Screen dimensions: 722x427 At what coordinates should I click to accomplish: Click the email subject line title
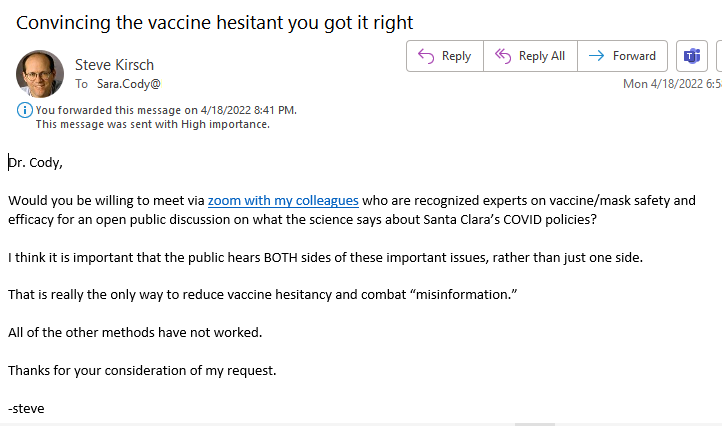point(215,23)
